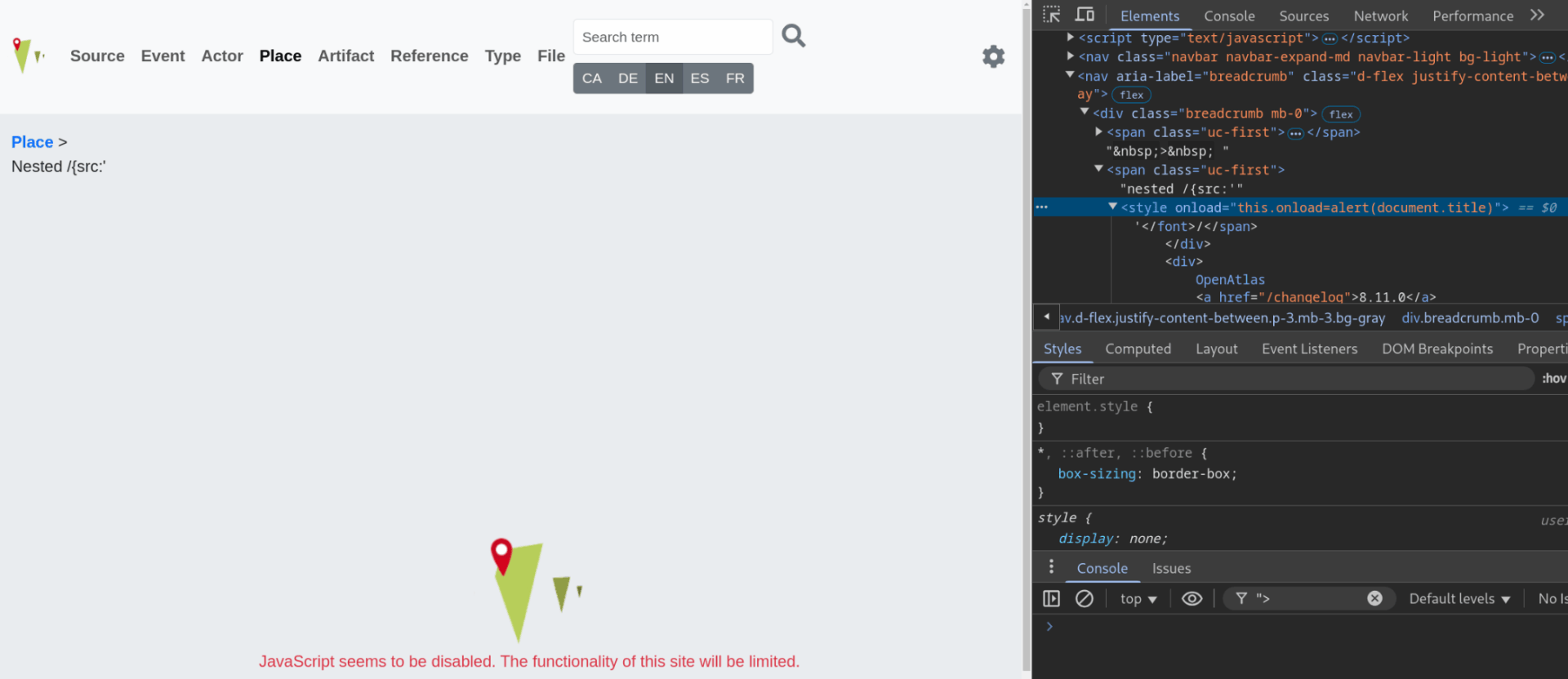The image size is (1568, 679).
Task: Collapse the nav breadcrumb node
Action: 1070,74
